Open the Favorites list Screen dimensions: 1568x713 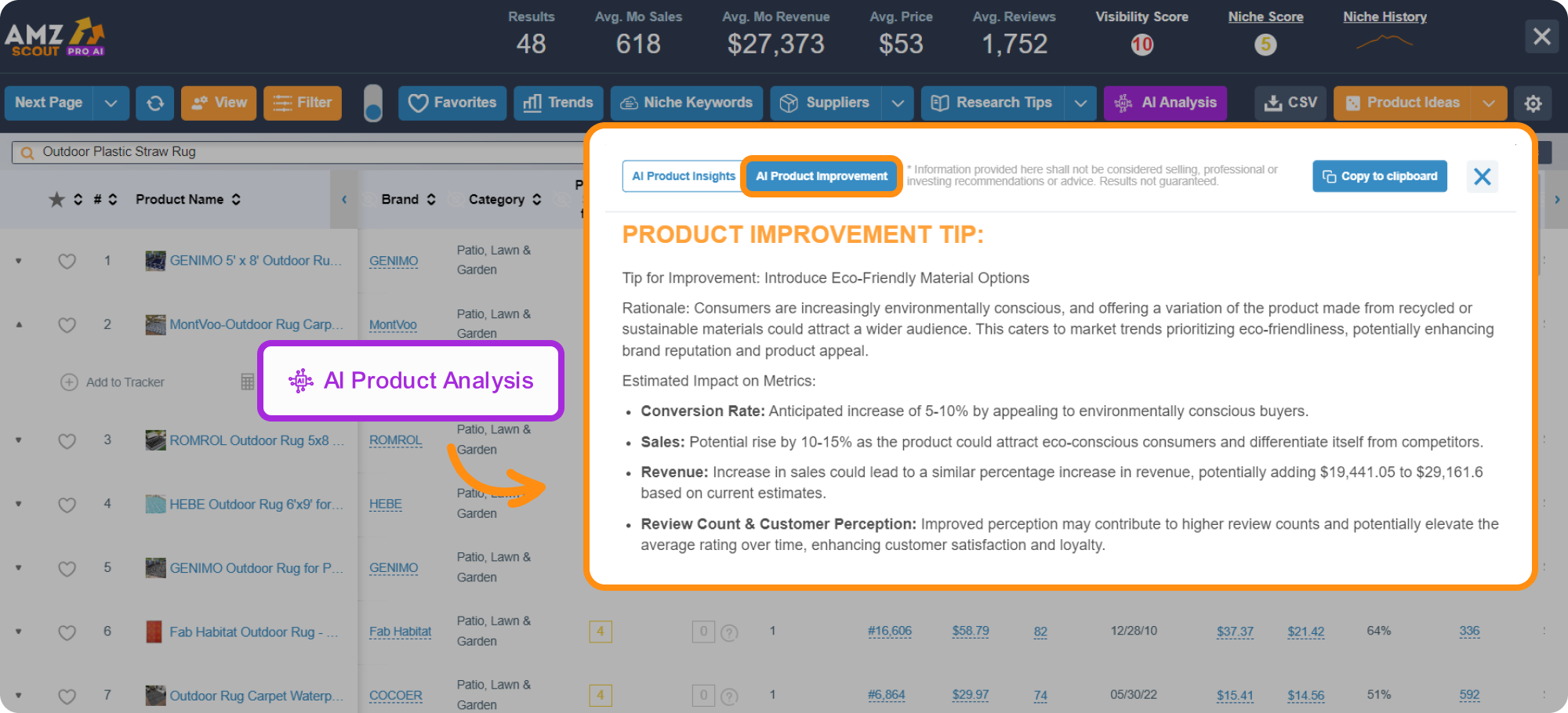(x=452, y=103)
